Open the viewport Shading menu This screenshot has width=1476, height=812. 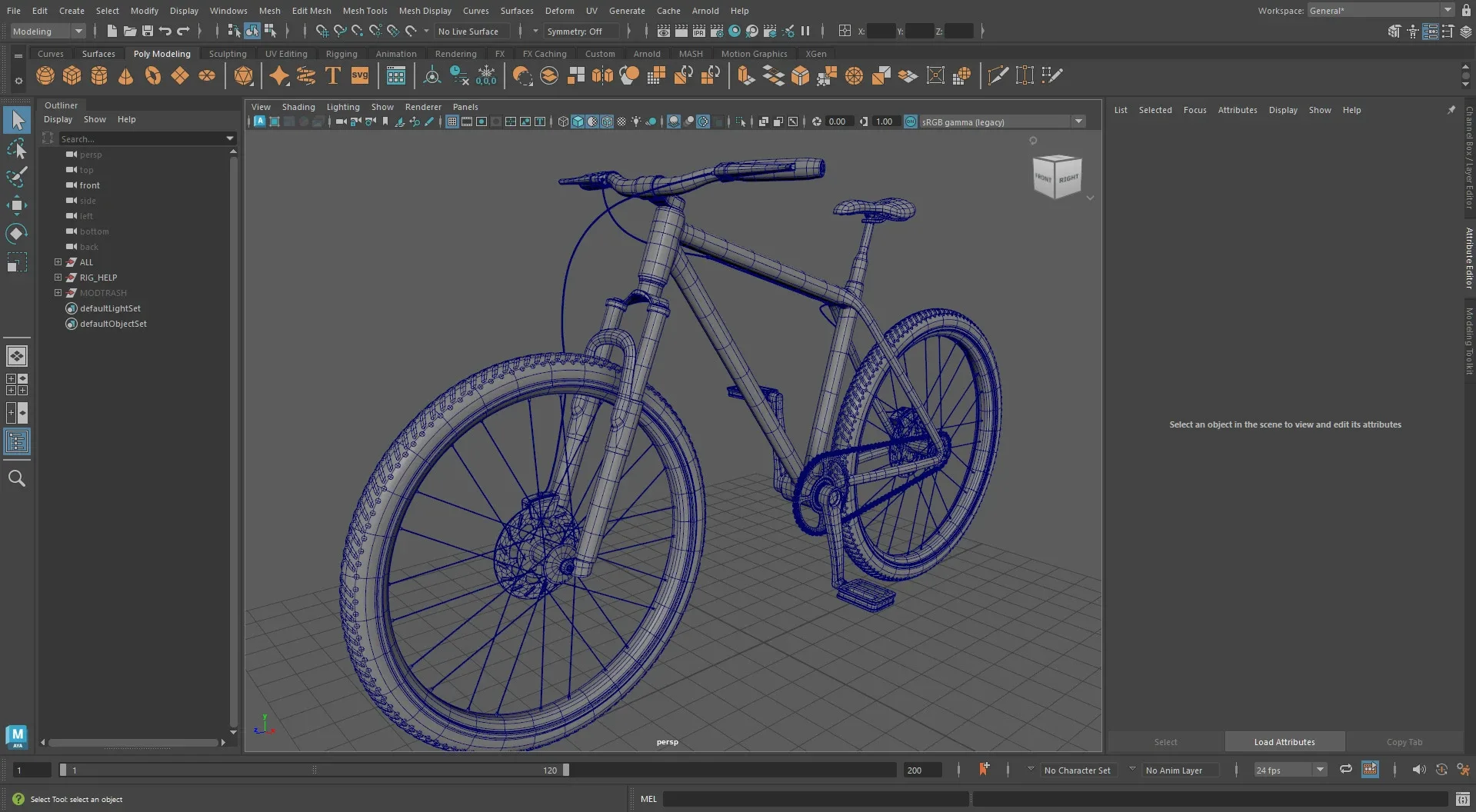tap(298, 107)
